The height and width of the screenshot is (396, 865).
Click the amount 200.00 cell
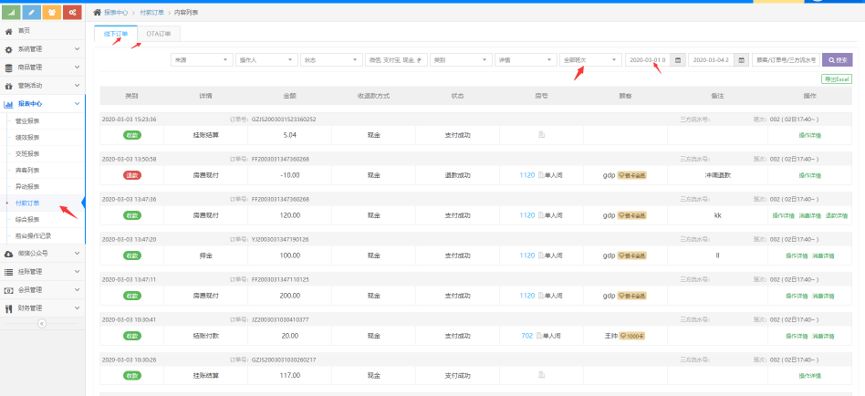click(x=290, y=296)
